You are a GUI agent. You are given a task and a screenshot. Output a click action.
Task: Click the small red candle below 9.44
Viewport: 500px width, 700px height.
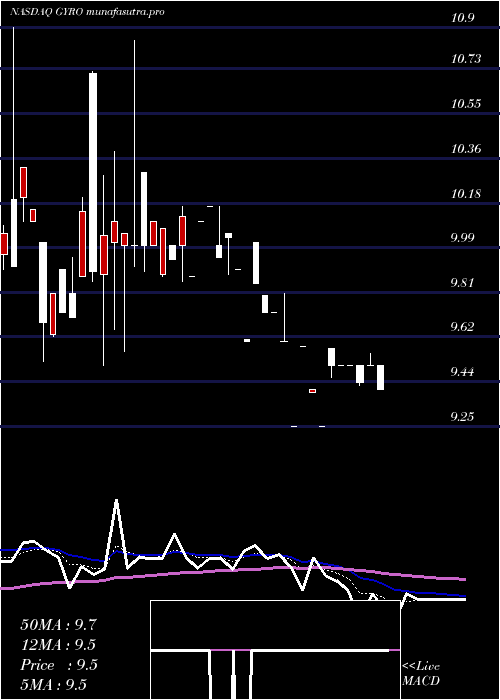[312, 391]
